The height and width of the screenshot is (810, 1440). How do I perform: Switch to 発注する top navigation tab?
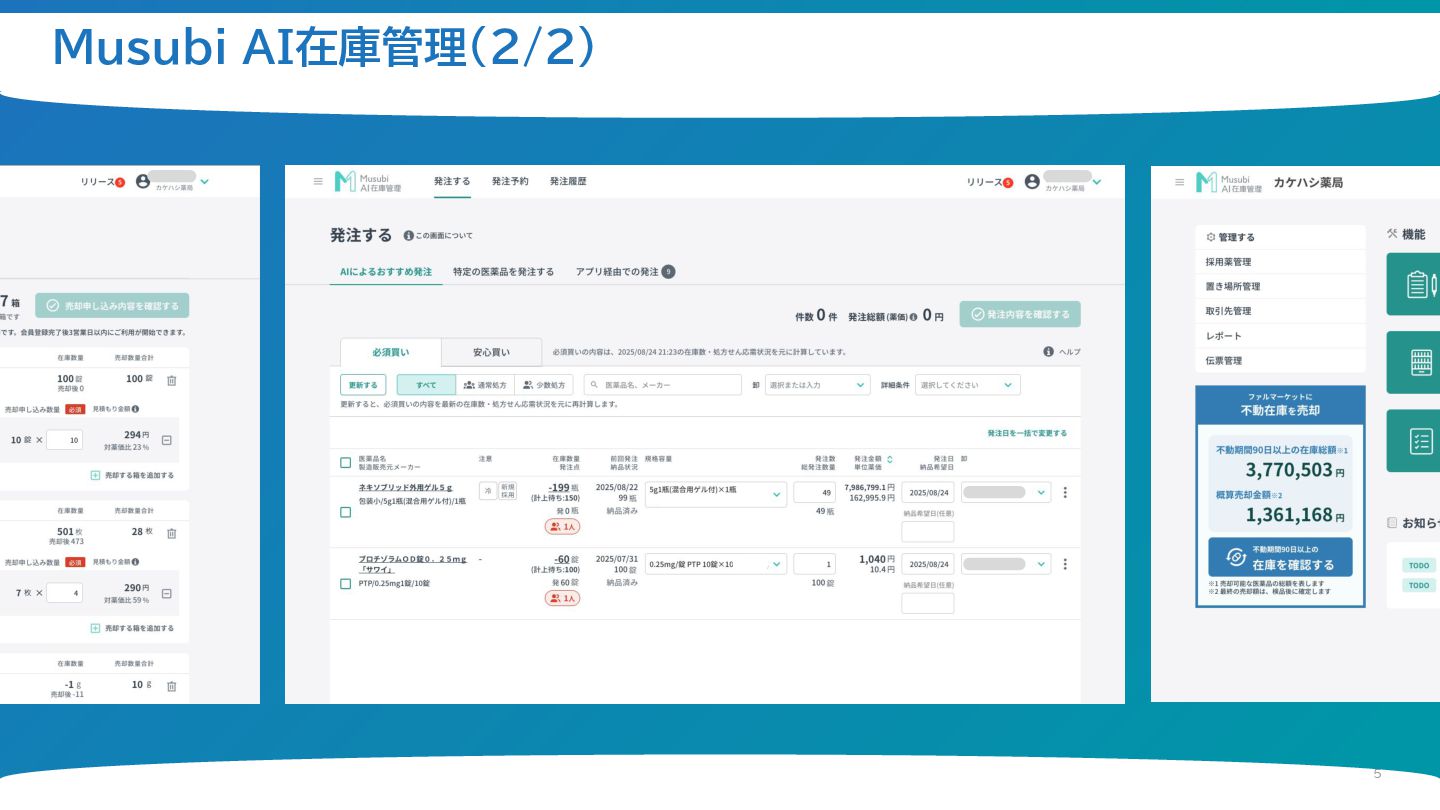452,182
